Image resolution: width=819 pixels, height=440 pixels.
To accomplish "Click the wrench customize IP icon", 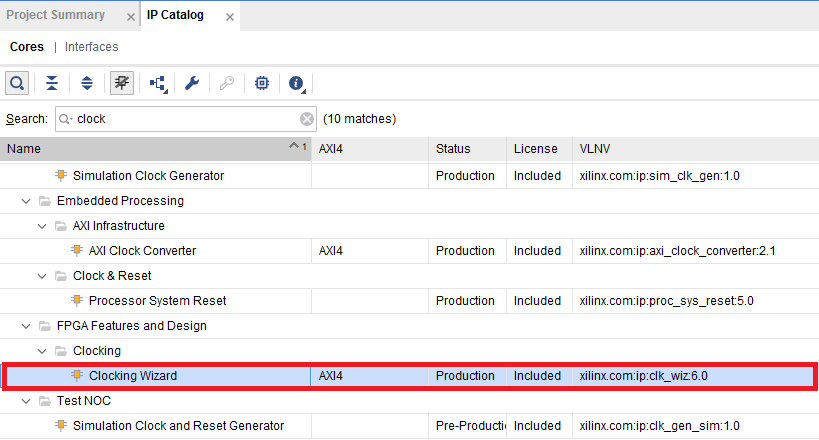I will (192, 83).
